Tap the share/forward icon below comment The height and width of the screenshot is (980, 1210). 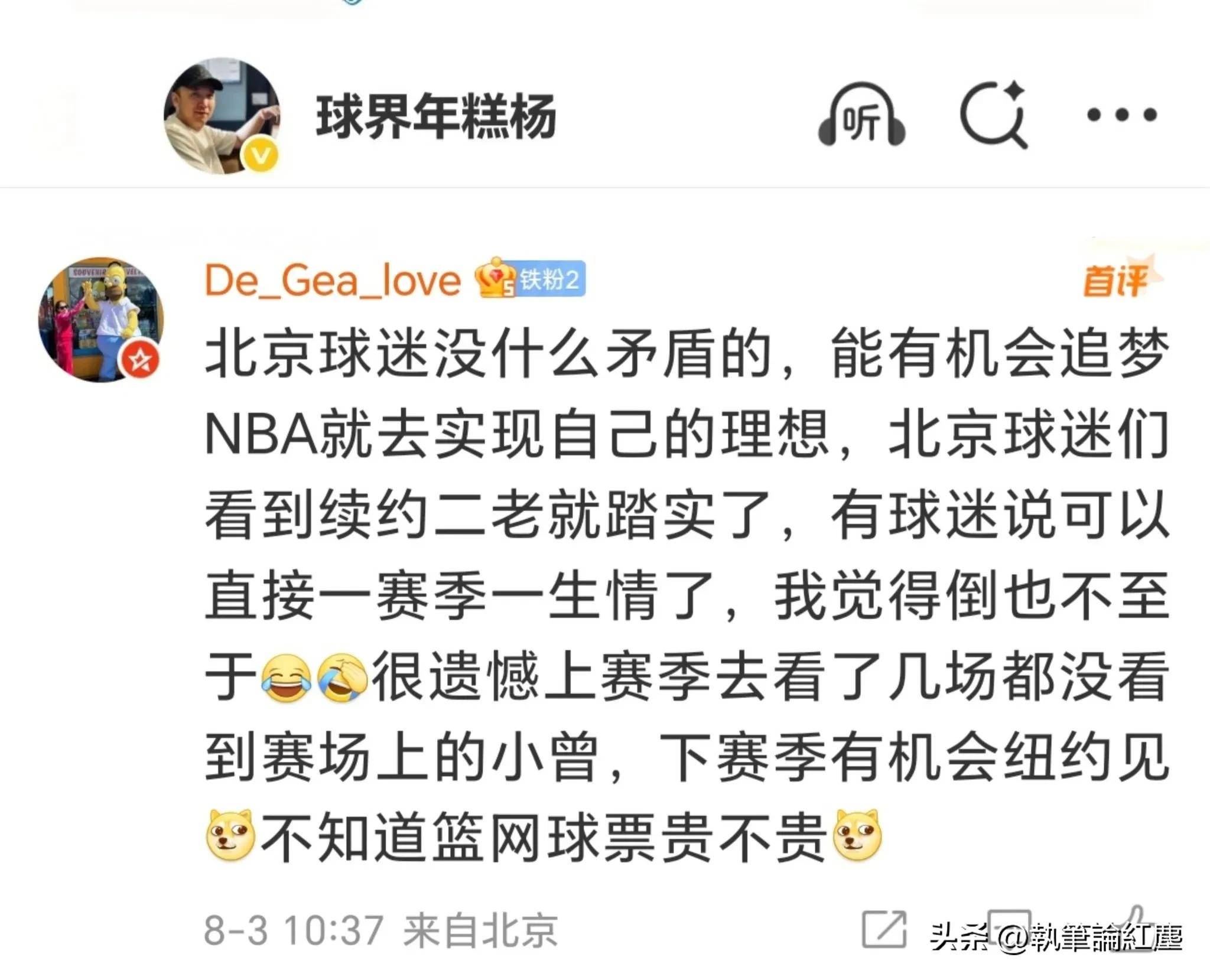click(884, 929)
